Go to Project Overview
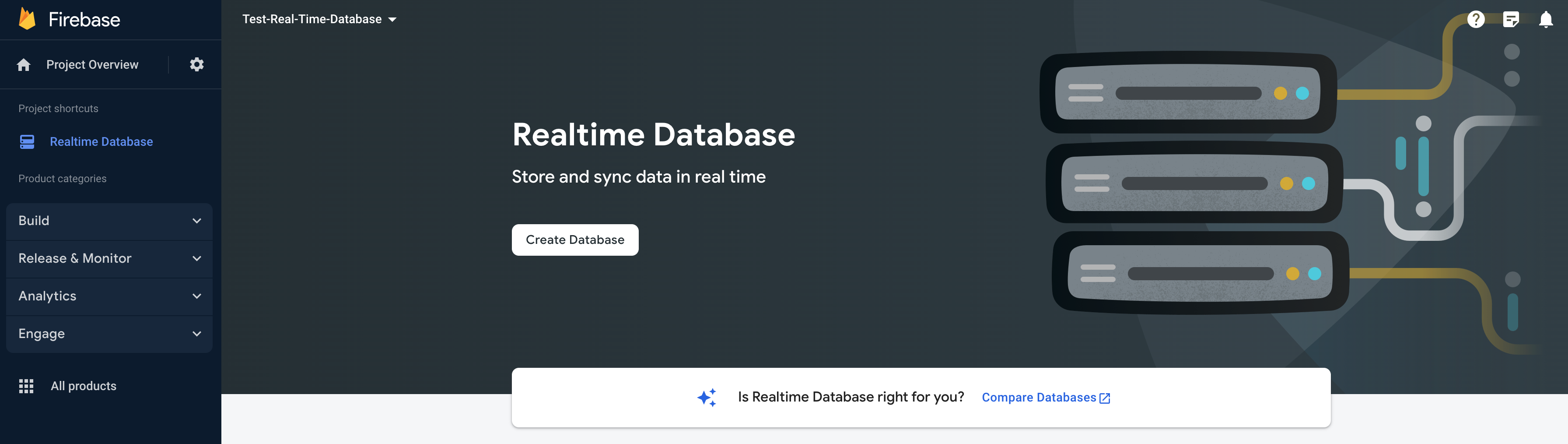 pos(92,64)
